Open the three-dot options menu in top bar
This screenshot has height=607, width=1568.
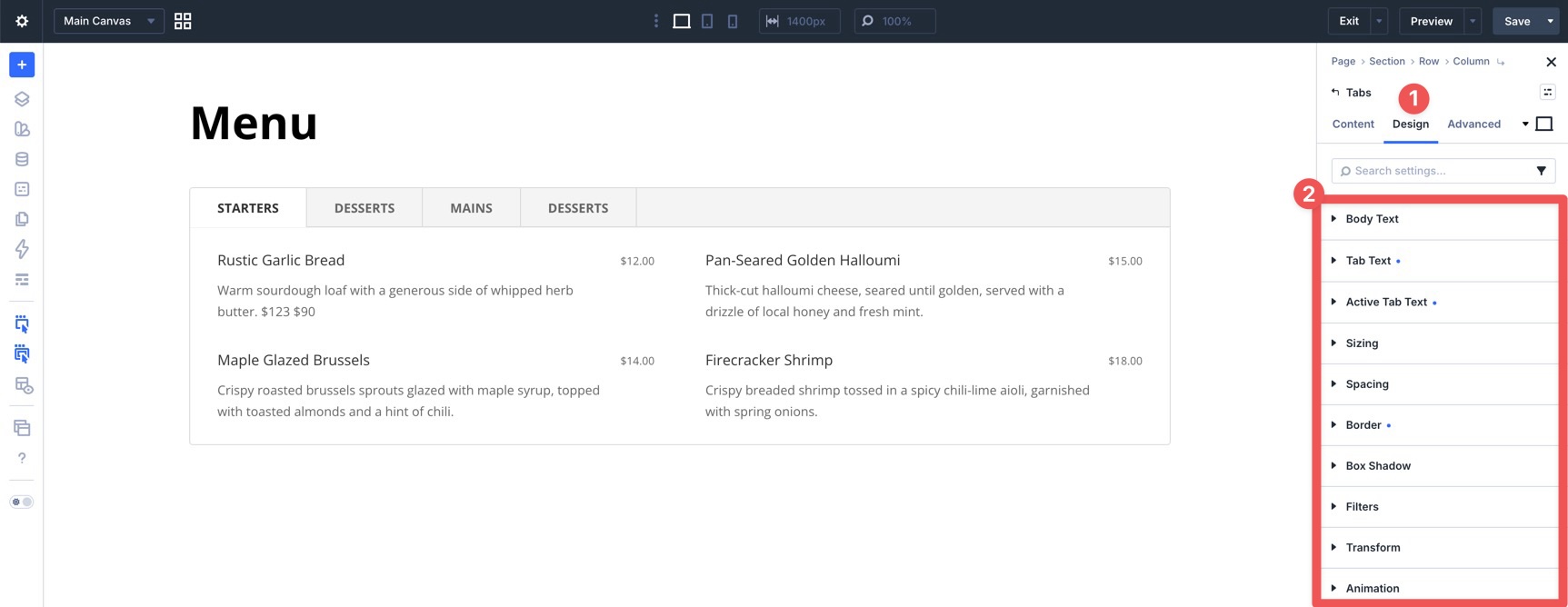pos(656,21)
